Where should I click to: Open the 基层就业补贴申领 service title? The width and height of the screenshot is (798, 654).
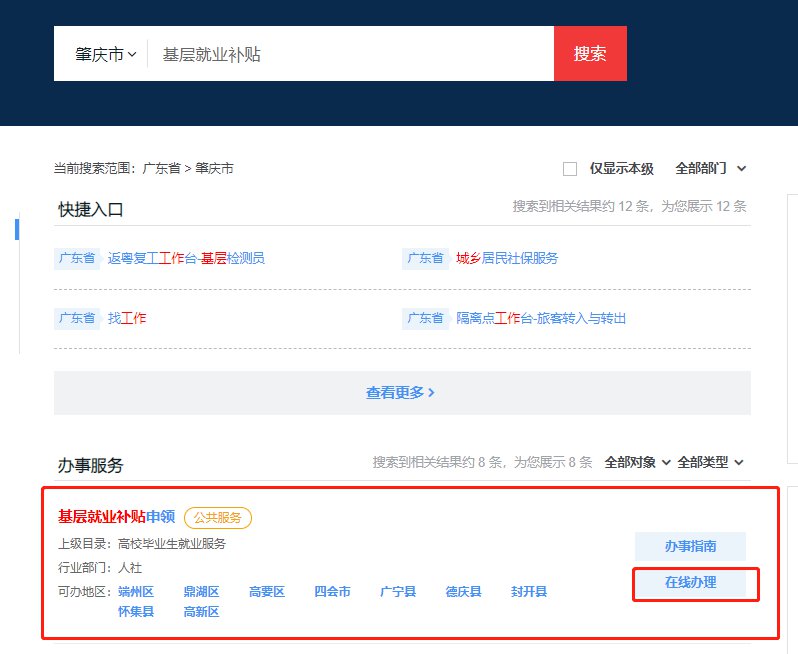pyautogui.click(x=116, y=517)
